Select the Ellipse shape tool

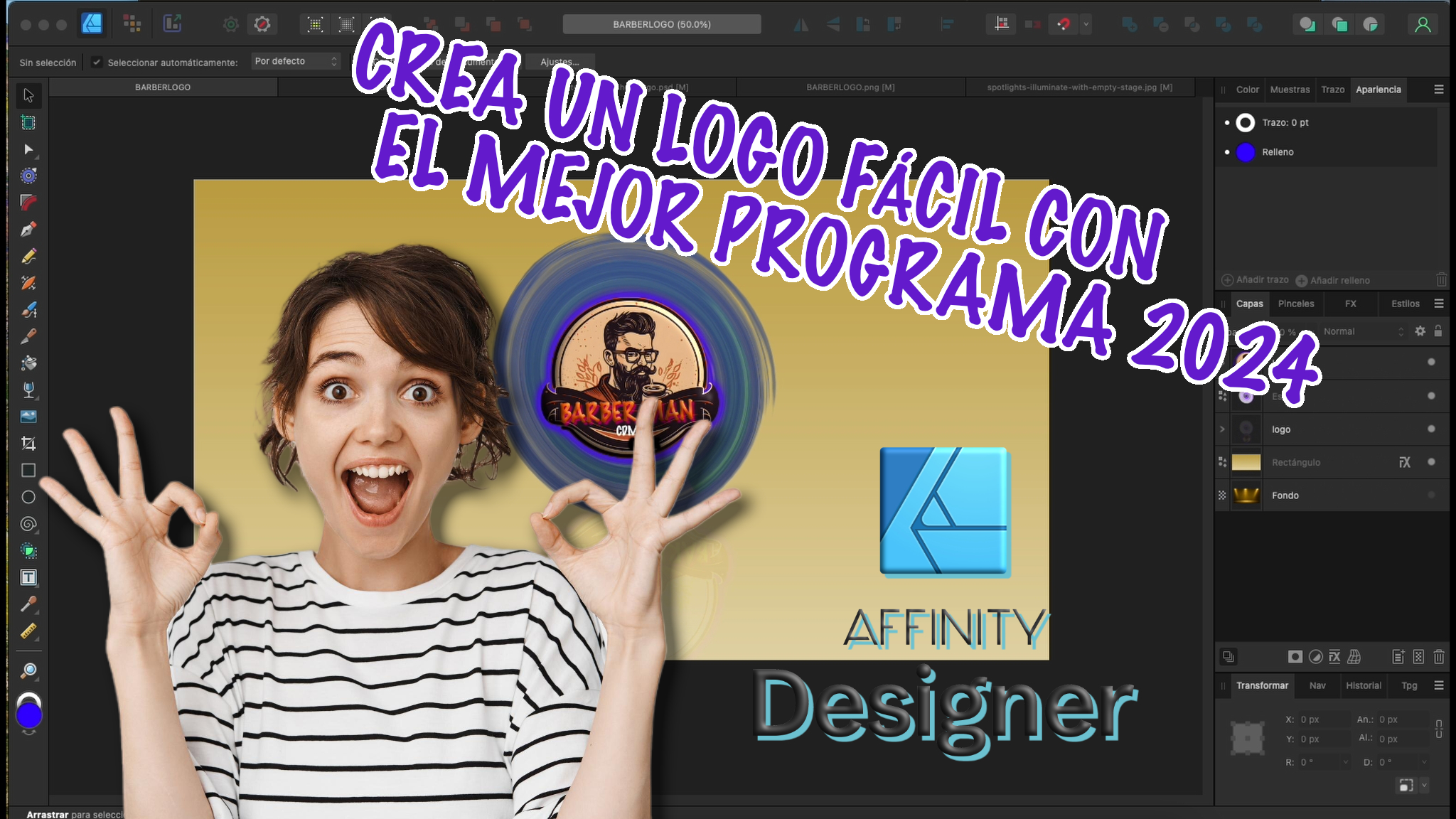[x=28, y=497]
